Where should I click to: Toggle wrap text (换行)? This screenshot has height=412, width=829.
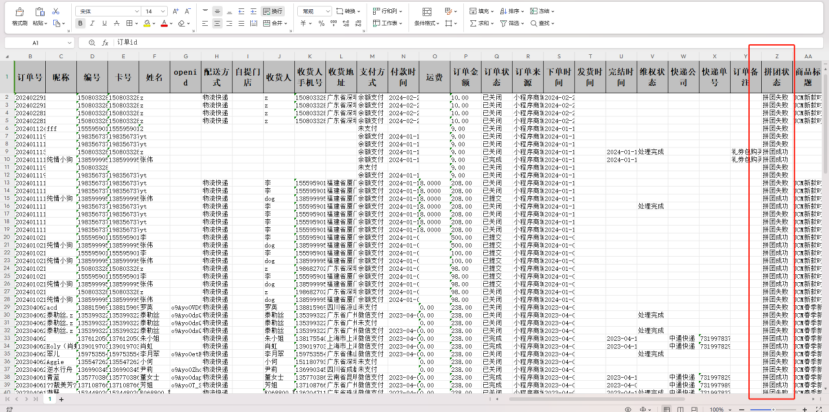[x=272, y=11]
